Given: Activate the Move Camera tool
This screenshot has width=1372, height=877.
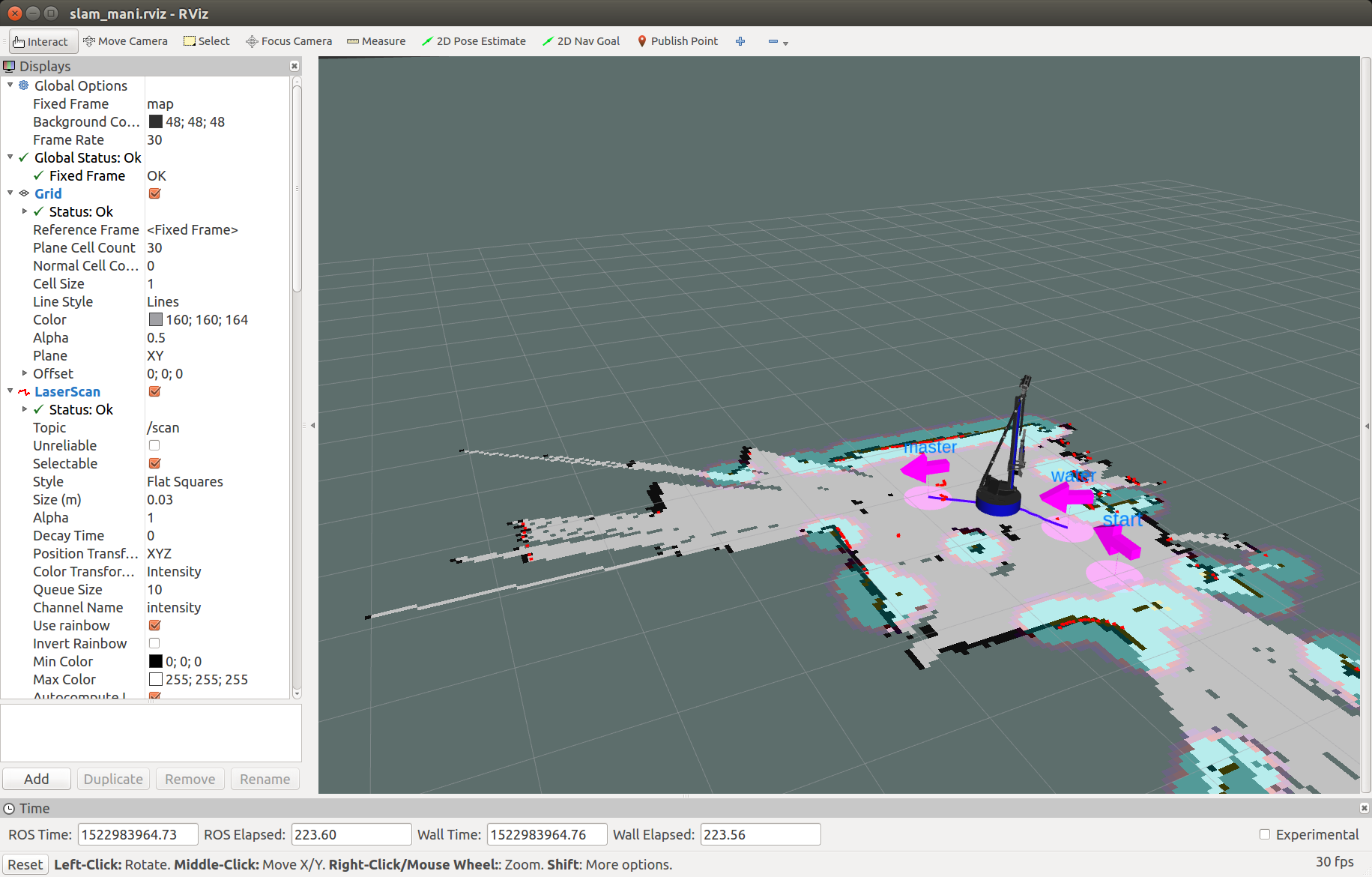Looking at the screenshot, I should (126, 41).
